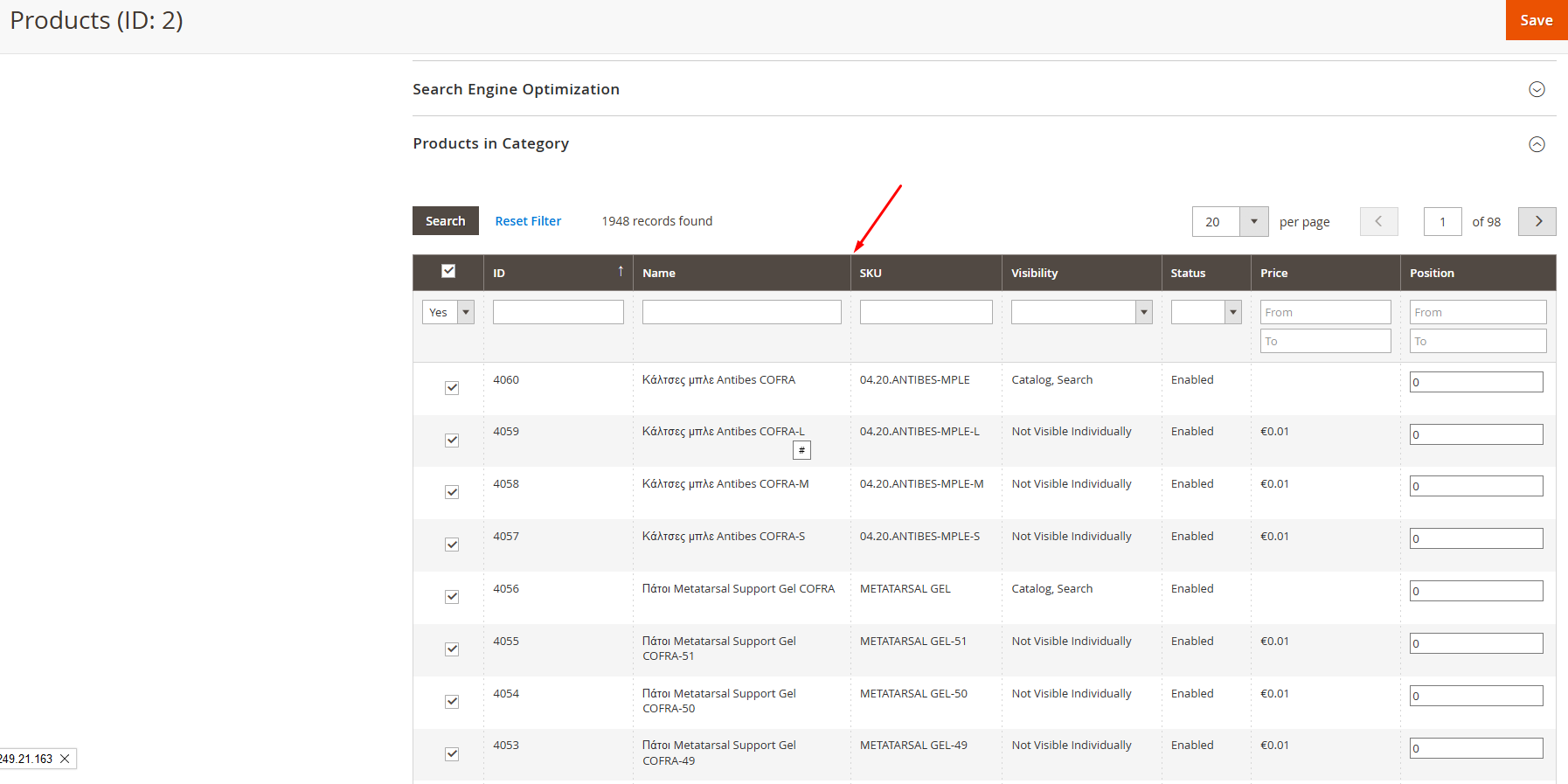
Task: Select Catalog, Search visibility for 4056
Action: click(1052, 589)
